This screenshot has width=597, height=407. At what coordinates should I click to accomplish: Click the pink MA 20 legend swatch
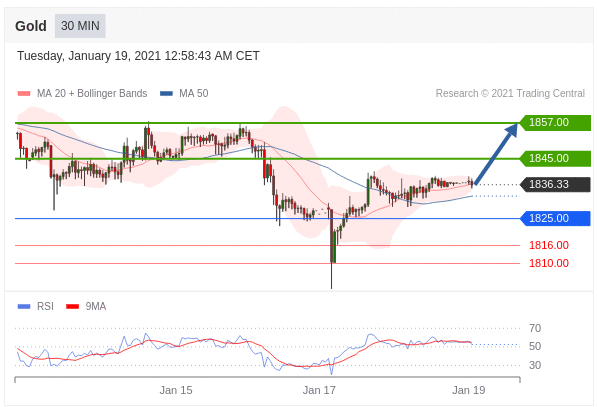(24, 93)
